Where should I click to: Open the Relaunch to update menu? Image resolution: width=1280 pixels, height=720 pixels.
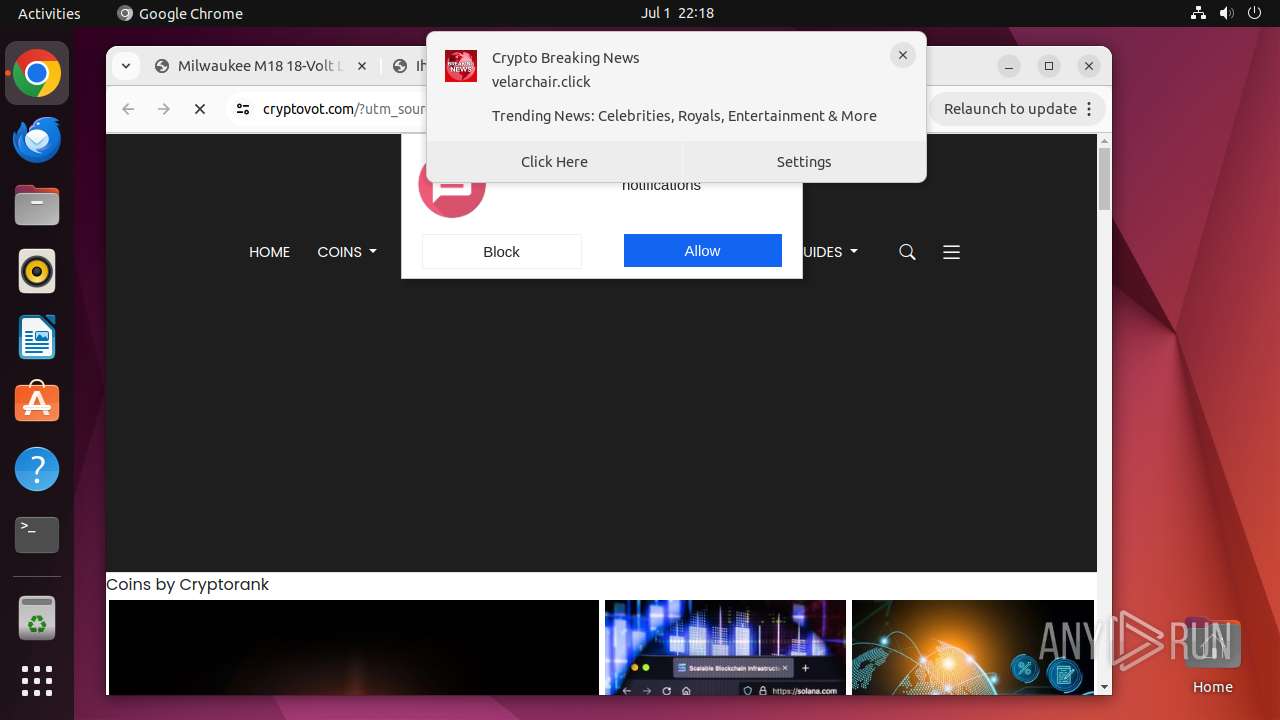pyautogui.click(x=1090, y=109)
